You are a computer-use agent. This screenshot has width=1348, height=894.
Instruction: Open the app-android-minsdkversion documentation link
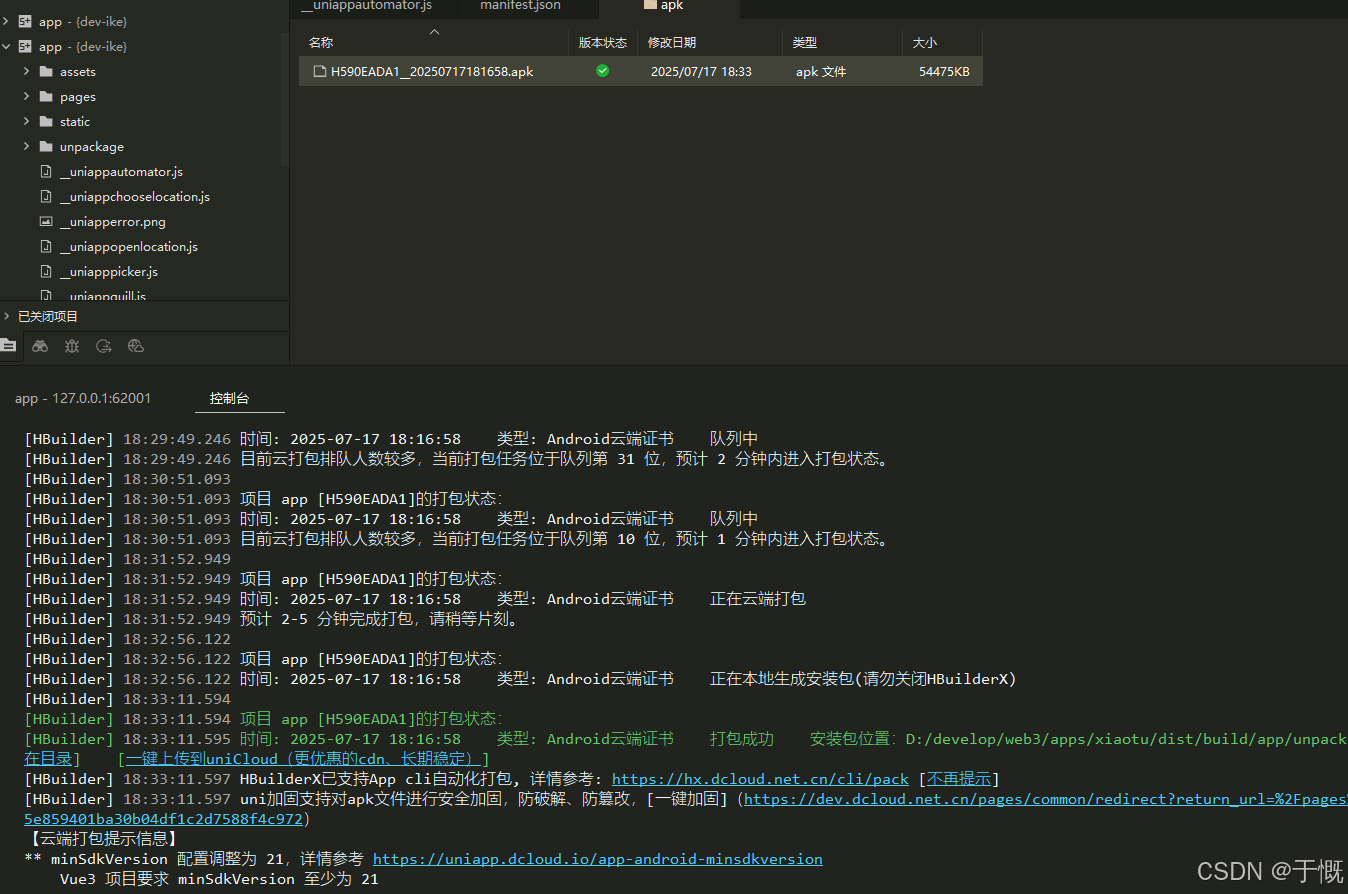point(598,859)
